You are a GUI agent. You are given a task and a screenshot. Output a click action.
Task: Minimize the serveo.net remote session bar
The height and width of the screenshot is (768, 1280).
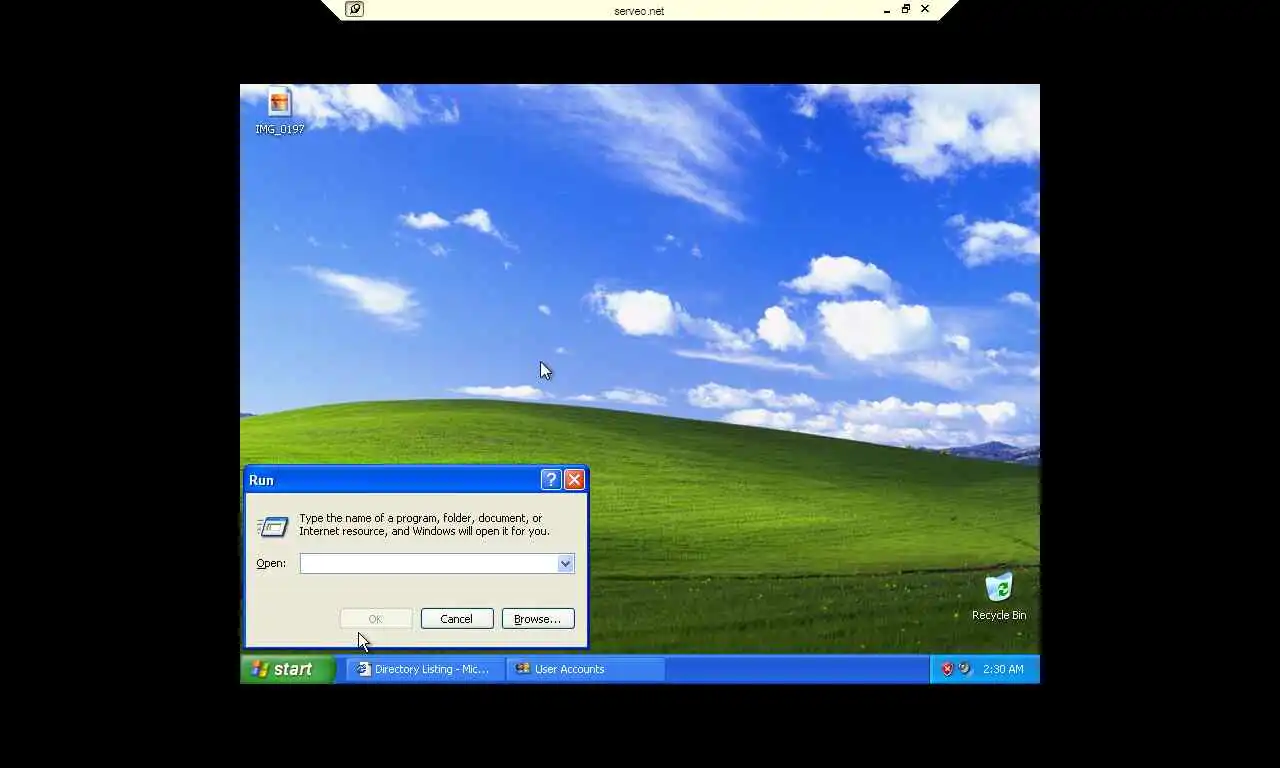[887, 10]
